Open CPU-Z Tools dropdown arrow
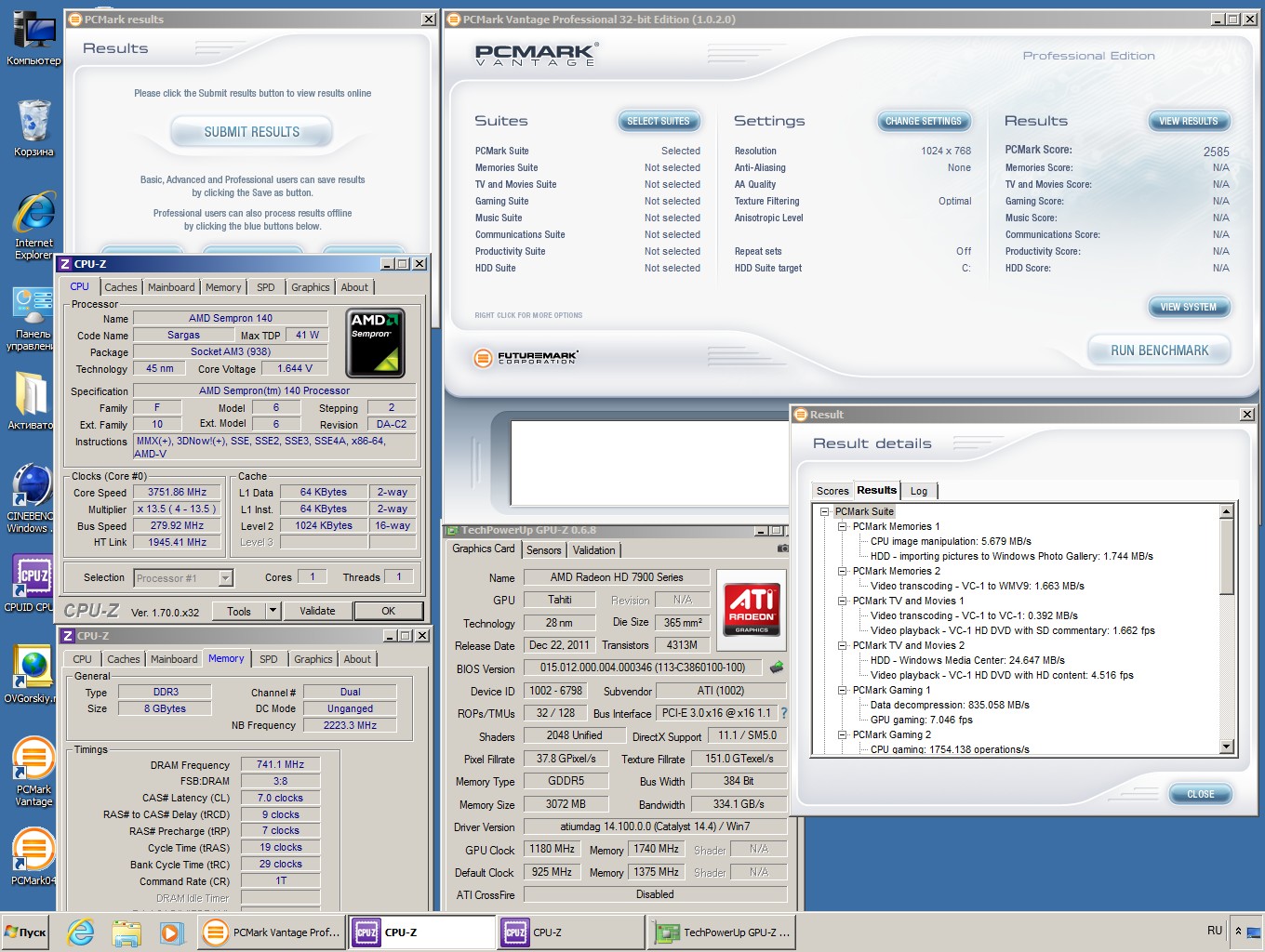 (273, 611)
